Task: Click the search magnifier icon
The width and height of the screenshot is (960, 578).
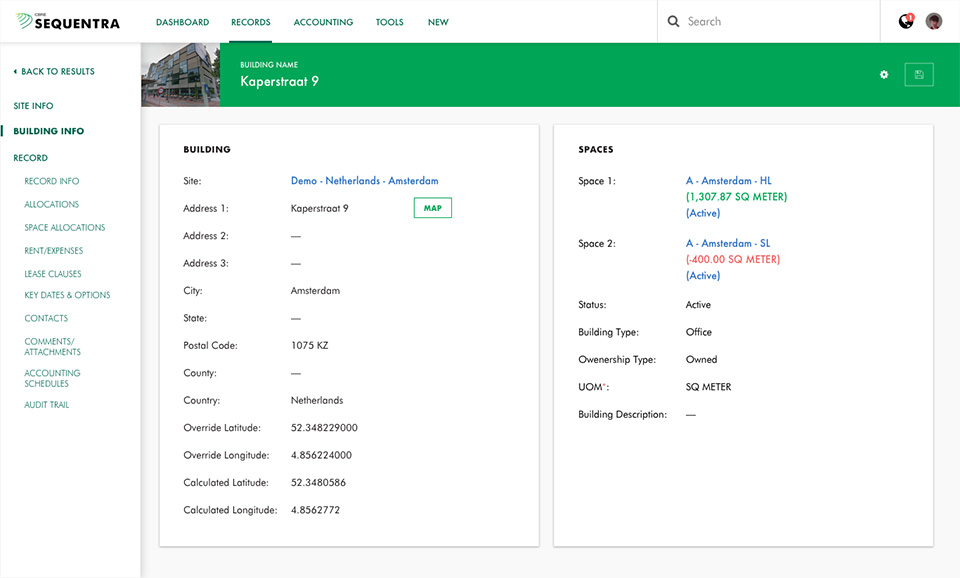Action: tap(673, 21)
